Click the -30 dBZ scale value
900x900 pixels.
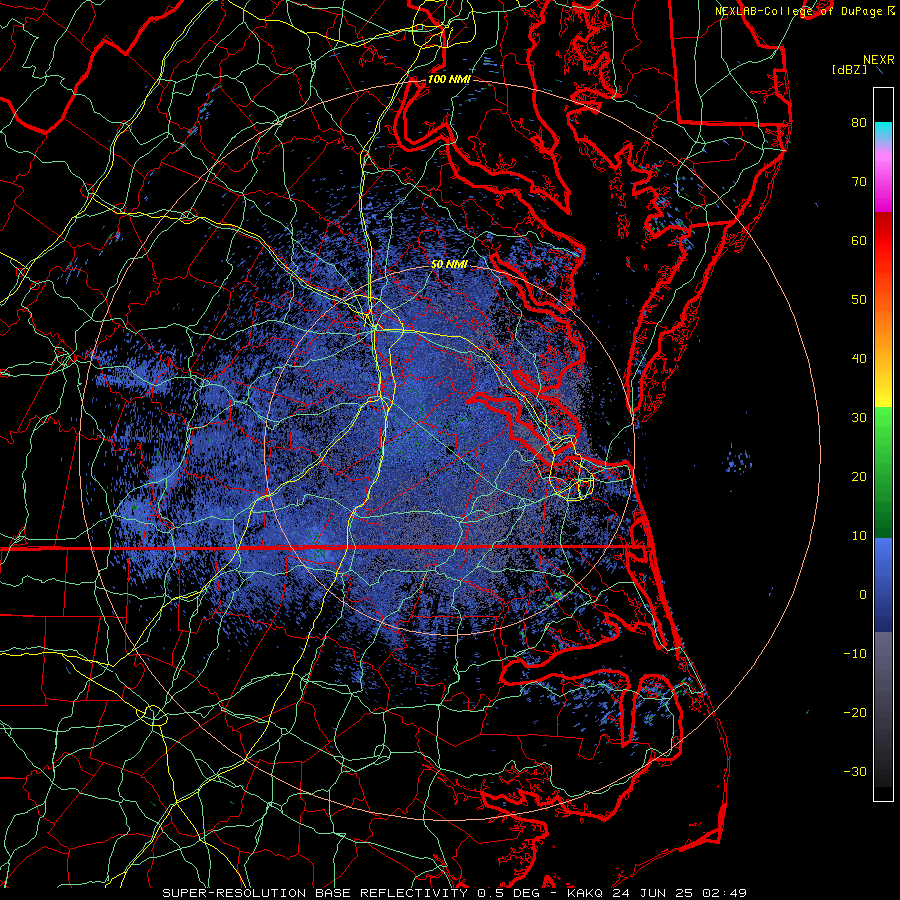(855, 771)
